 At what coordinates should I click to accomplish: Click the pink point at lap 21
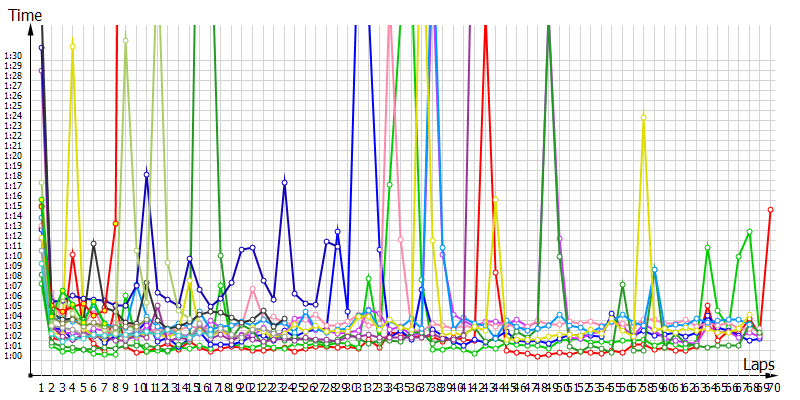click(252, 290)
